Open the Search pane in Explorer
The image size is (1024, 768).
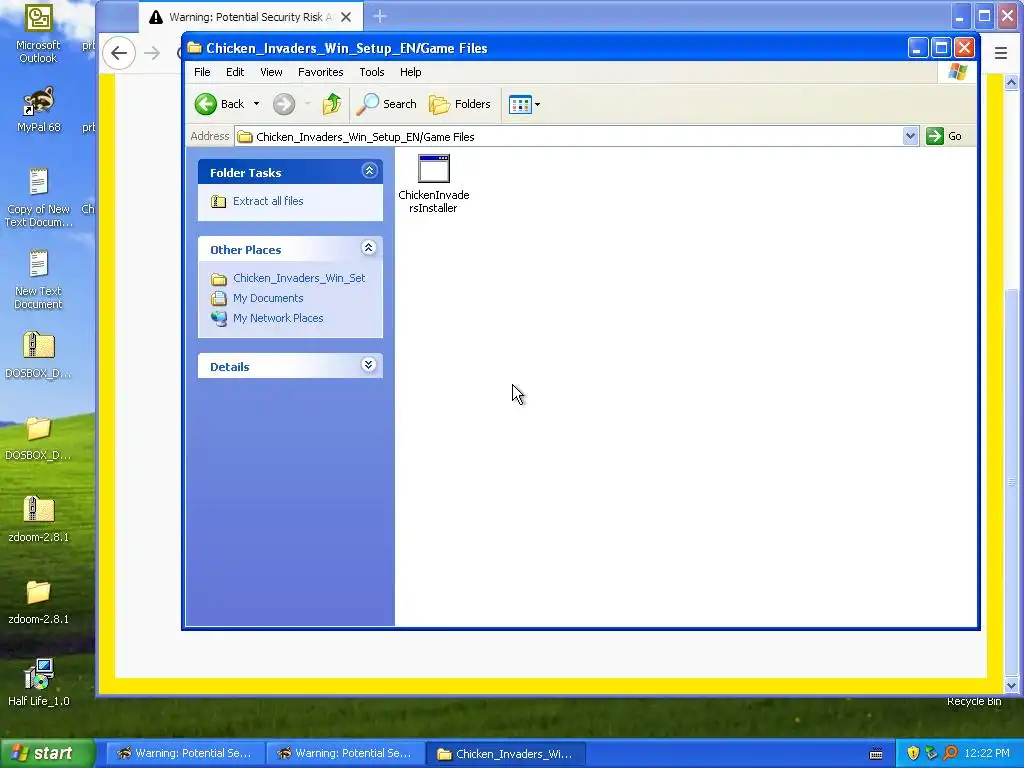(387, 104)
